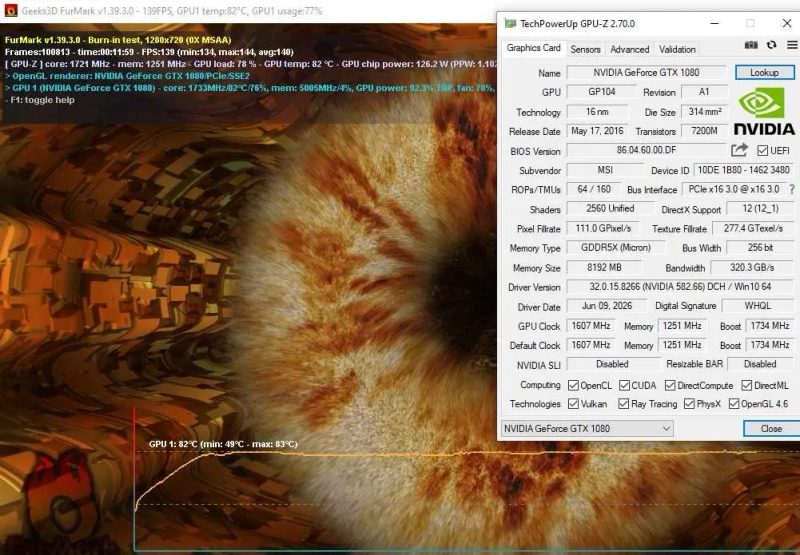Toggle the CUDA checkbox
This screenshot has width=800, height=555.
[x=624, y=385]
